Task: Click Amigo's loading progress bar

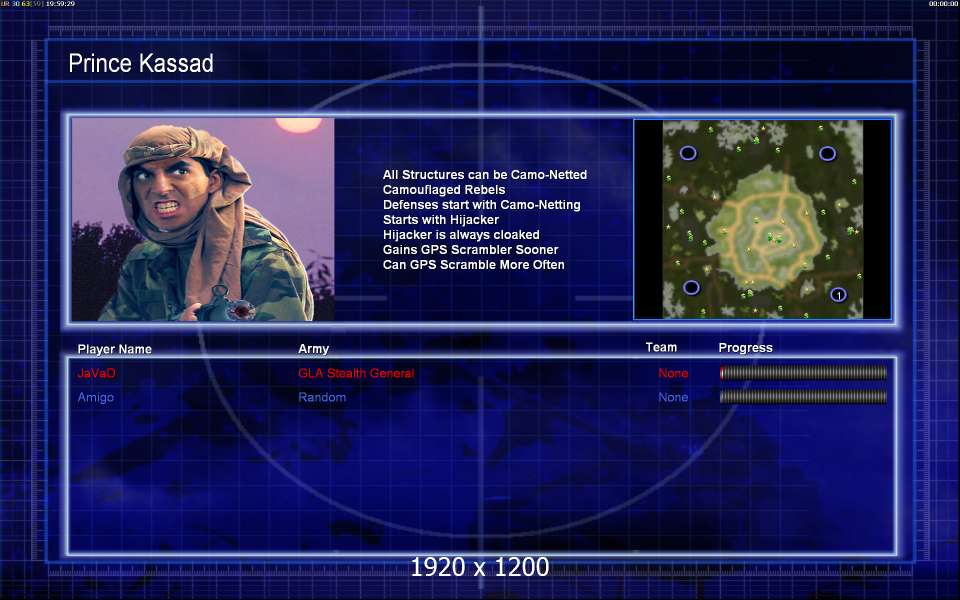Action: tap(803, 397)
